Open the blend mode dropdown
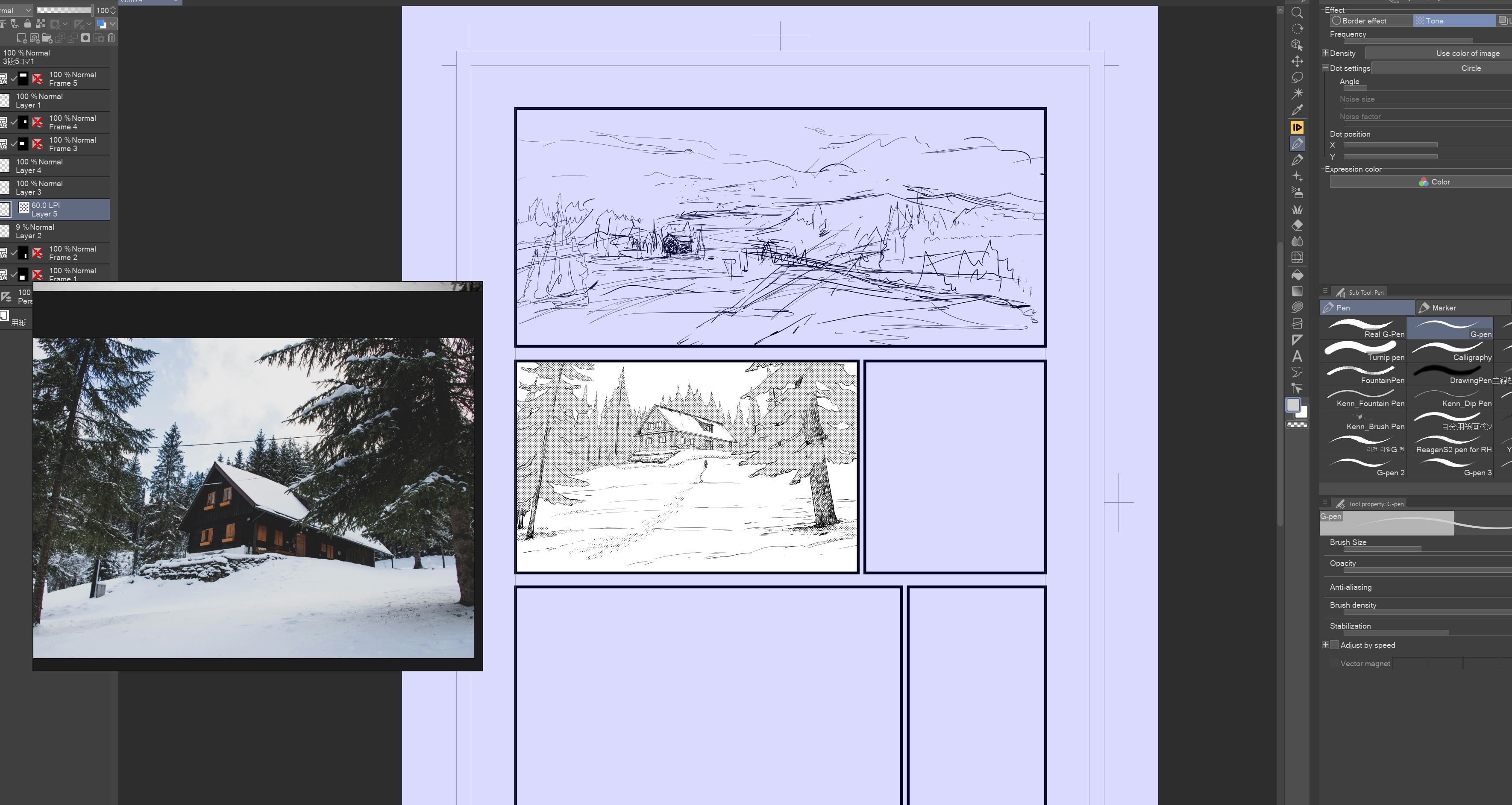 click(x=16, y=10)
